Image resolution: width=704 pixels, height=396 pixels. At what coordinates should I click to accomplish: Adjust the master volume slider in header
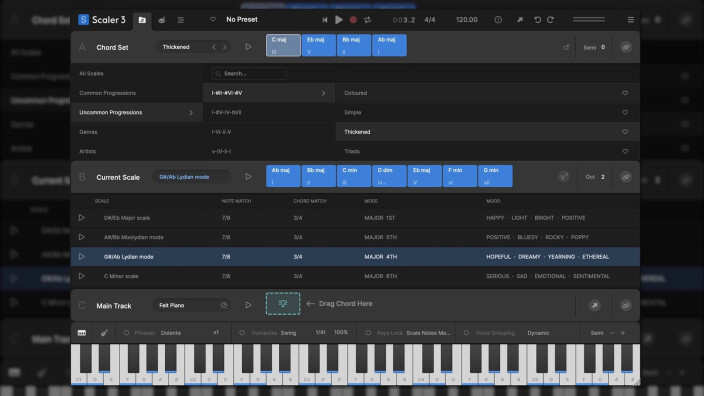pos(589,20)
